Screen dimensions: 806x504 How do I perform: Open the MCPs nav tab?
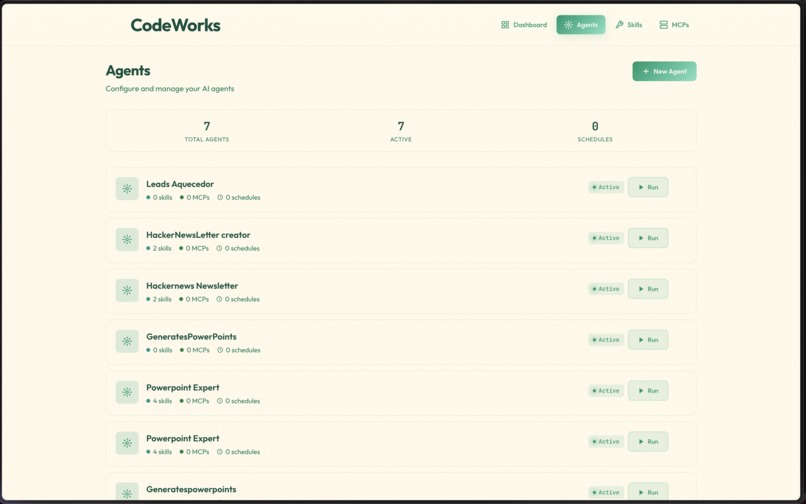(x=674, y=25)
